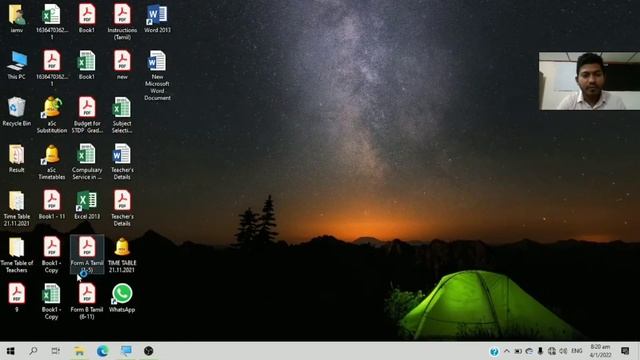
Task: Click the blue help question-mark tray icon
Action: click(x=494, y=351)
